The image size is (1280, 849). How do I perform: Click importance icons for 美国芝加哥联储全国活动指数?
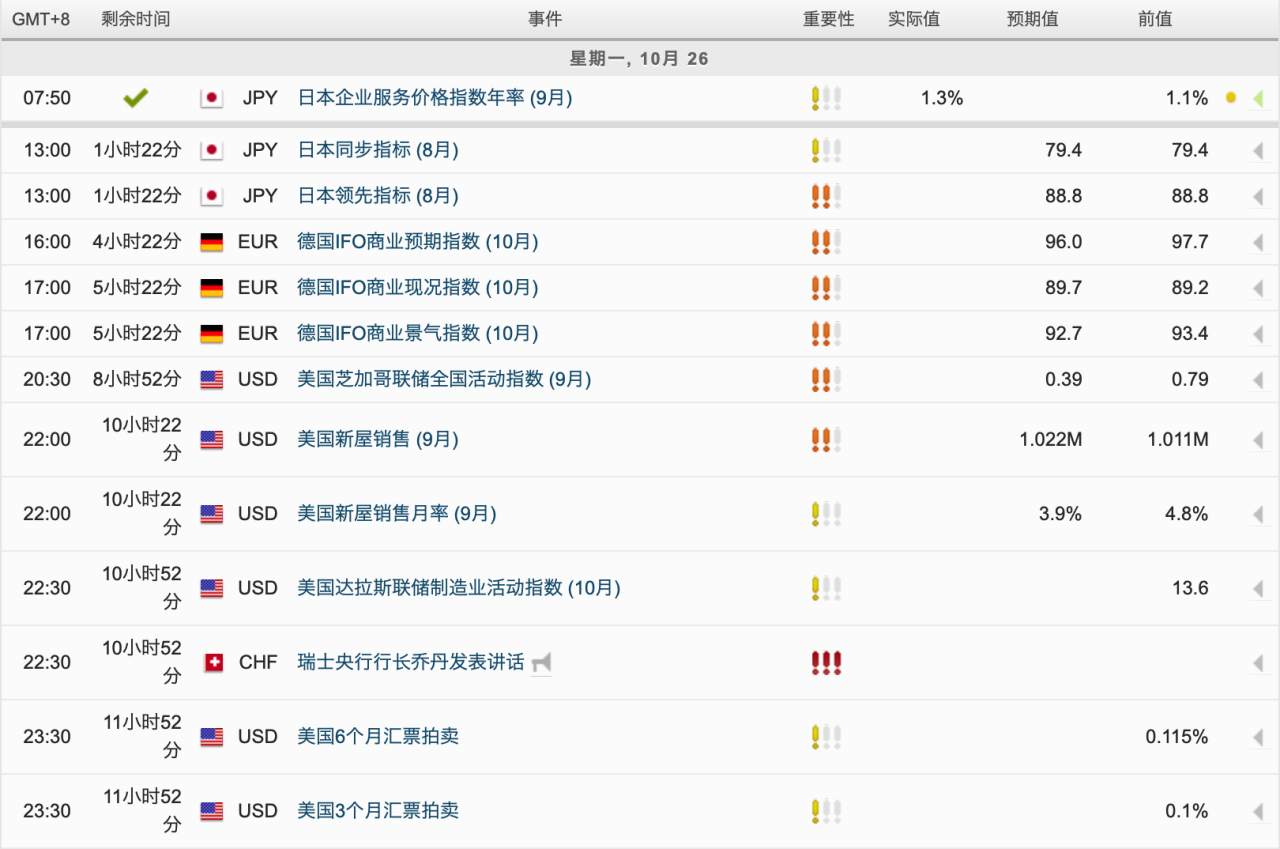pyautogui.click(x=826, y=379)
